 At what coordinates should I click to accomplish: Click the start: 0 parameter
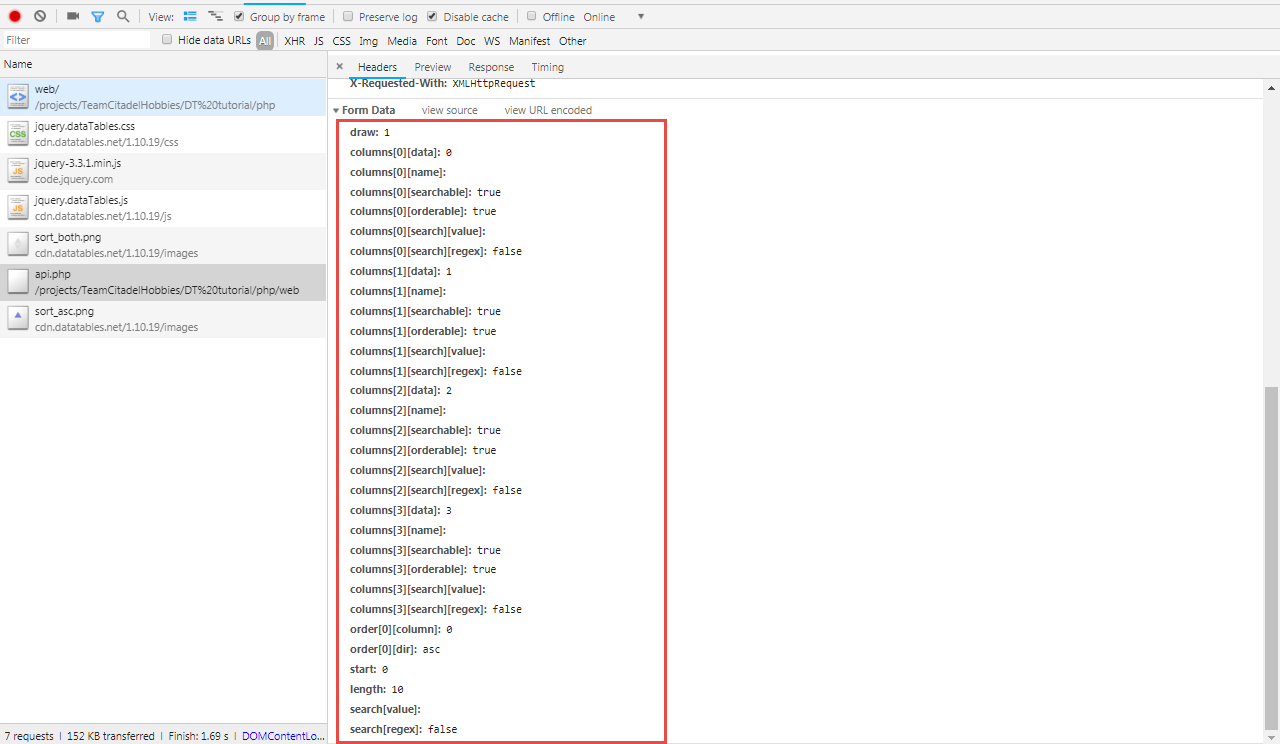pos(369,669)
